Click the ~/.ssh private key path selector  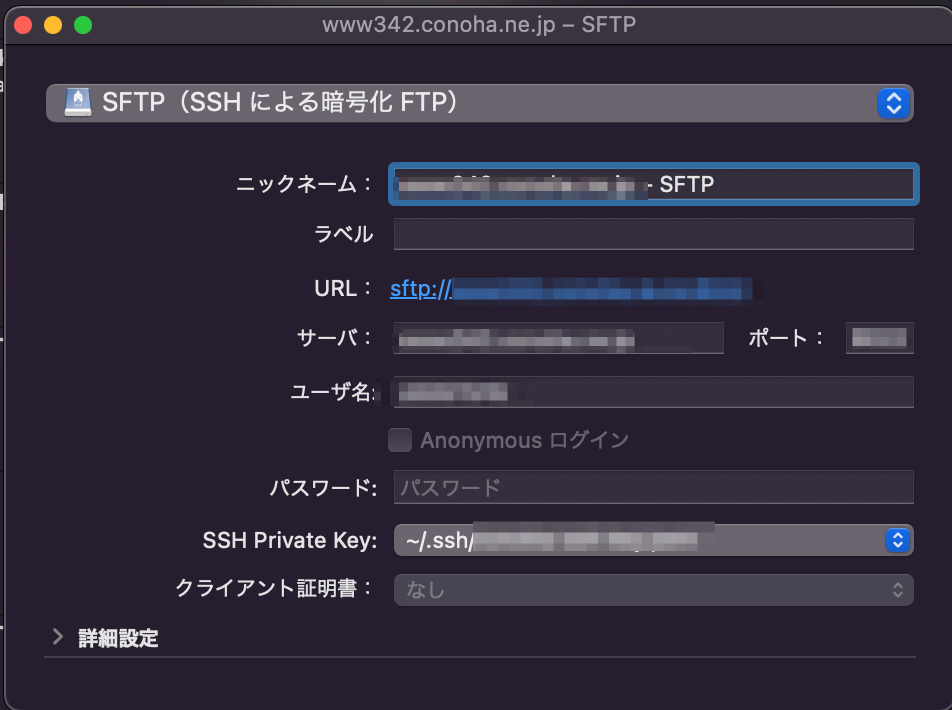point(653,540)
